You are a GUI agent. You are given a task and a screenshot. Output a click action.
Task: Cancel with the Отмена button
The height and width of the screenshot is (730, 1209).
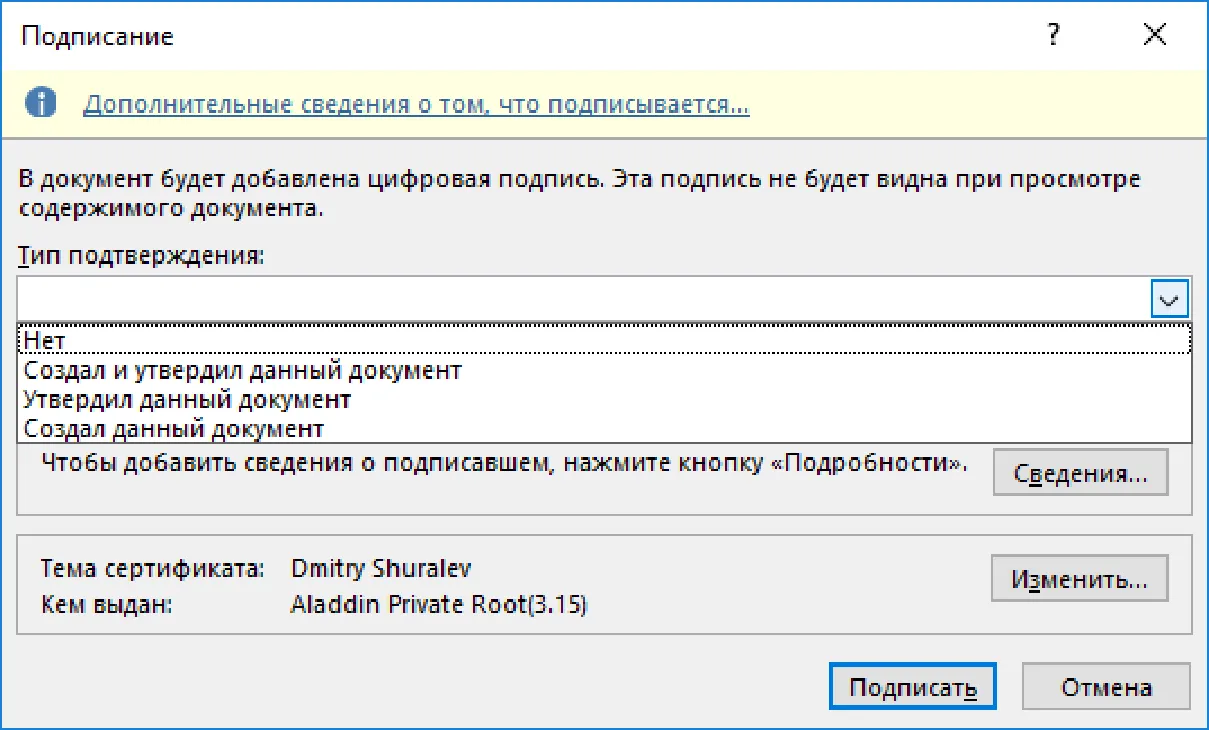pyautogui.click(x=1106, y=687)
